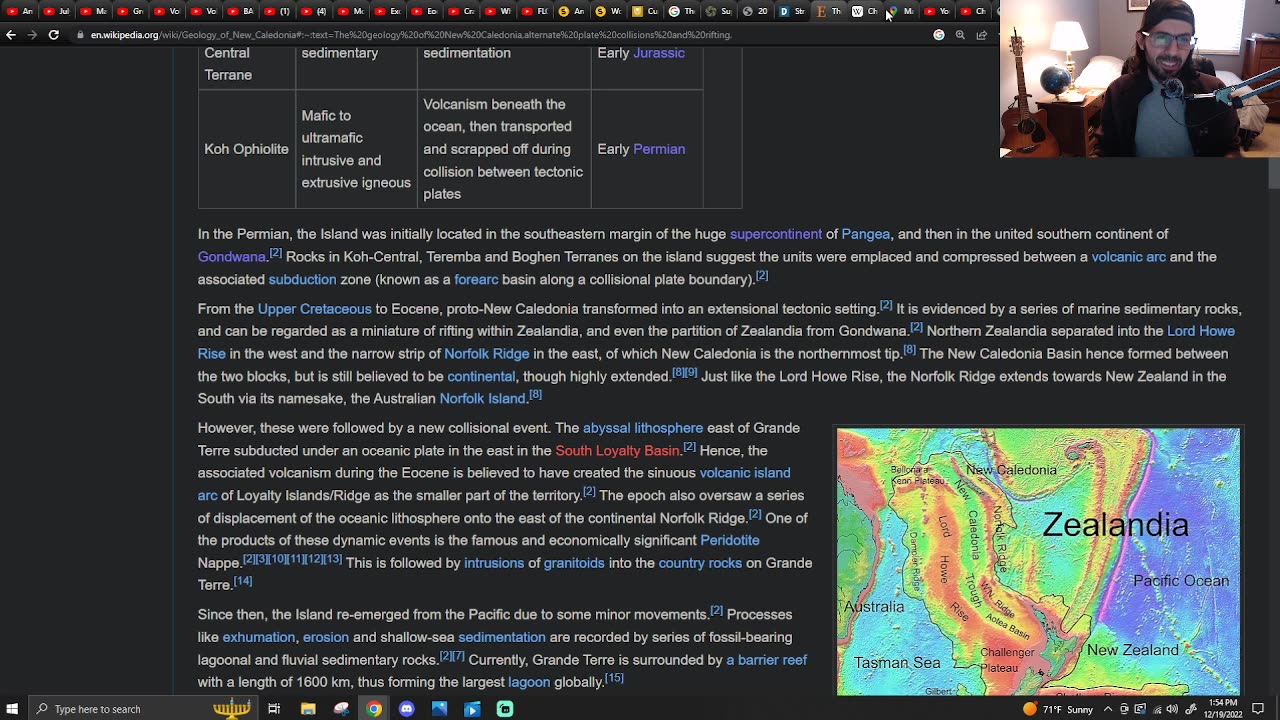This screenshot has width=1280, height=720.
Task: Open Wi-Fi network settings
Action: (x=1156, y=709)
